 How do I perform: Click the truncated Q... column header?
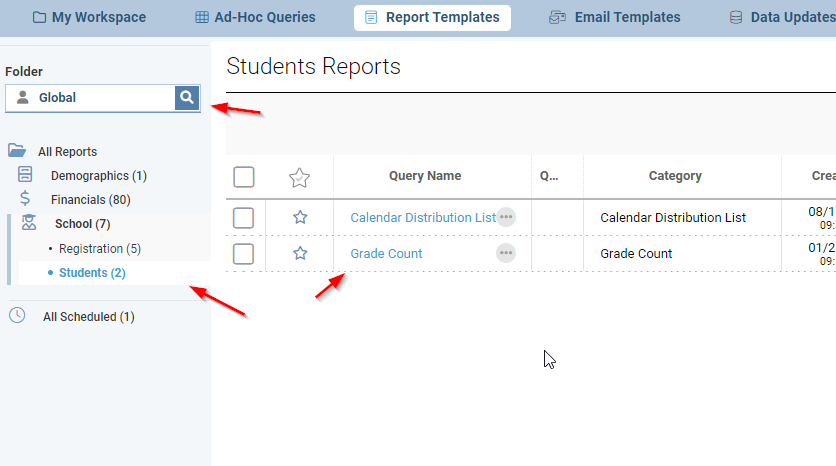click(549, 176)
